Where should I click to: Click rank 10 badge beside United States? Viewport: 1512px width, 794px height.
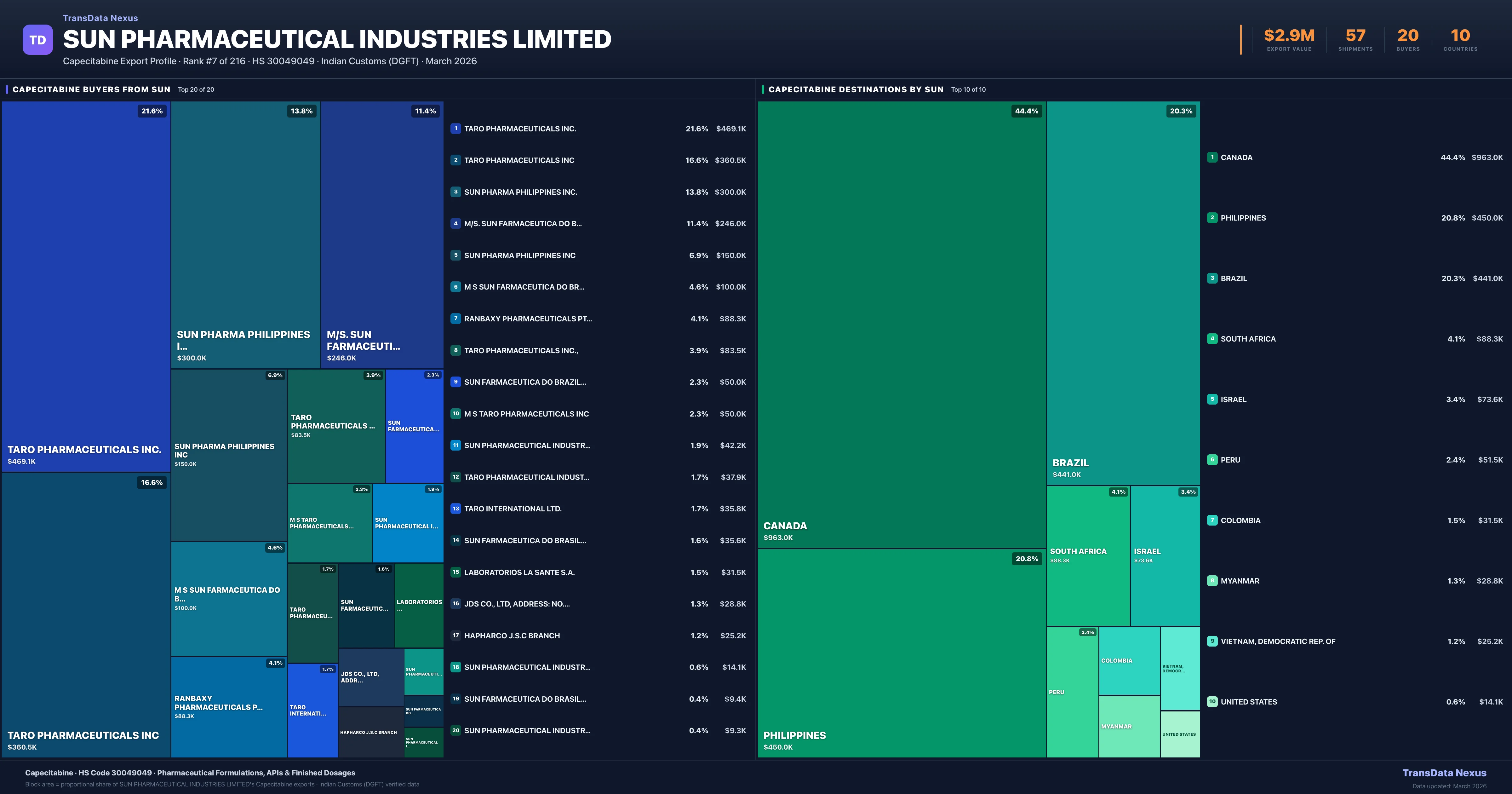[1212, 702]
